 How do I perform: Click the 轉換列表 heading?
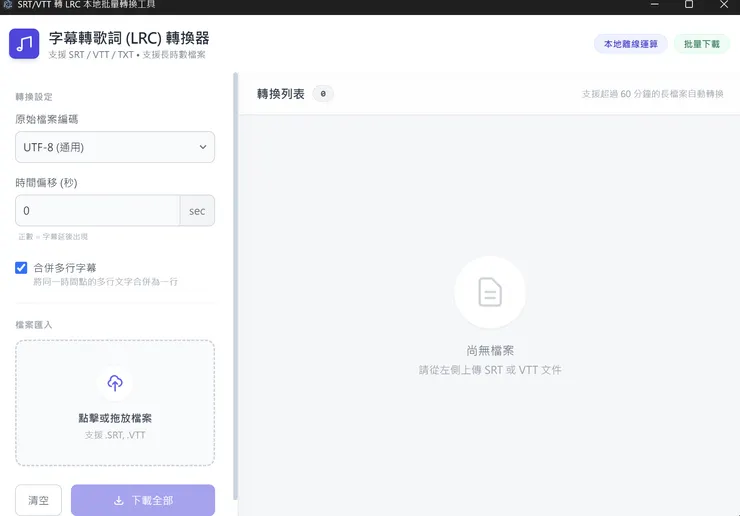click(281, 93)
